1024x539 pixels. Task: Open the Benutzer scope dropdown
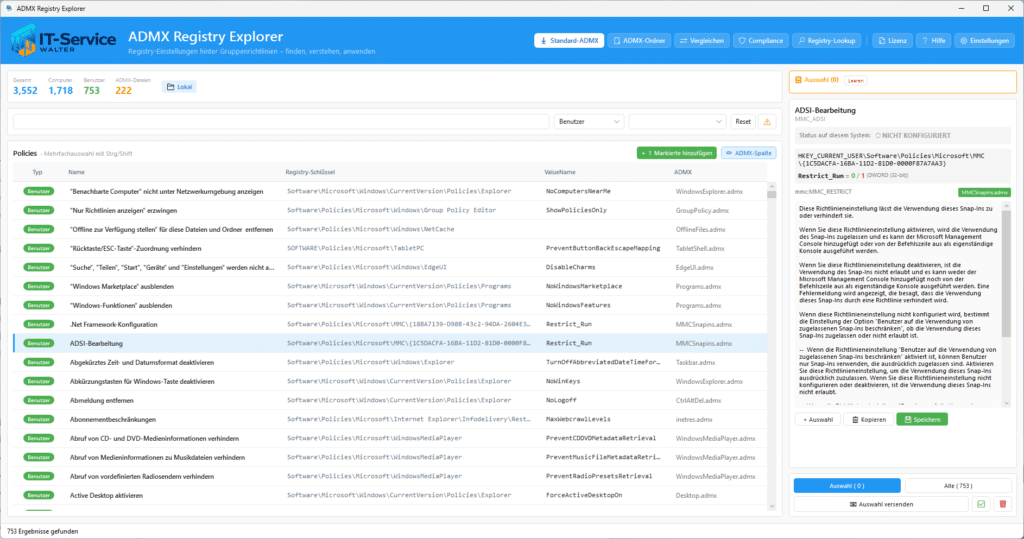588,122
